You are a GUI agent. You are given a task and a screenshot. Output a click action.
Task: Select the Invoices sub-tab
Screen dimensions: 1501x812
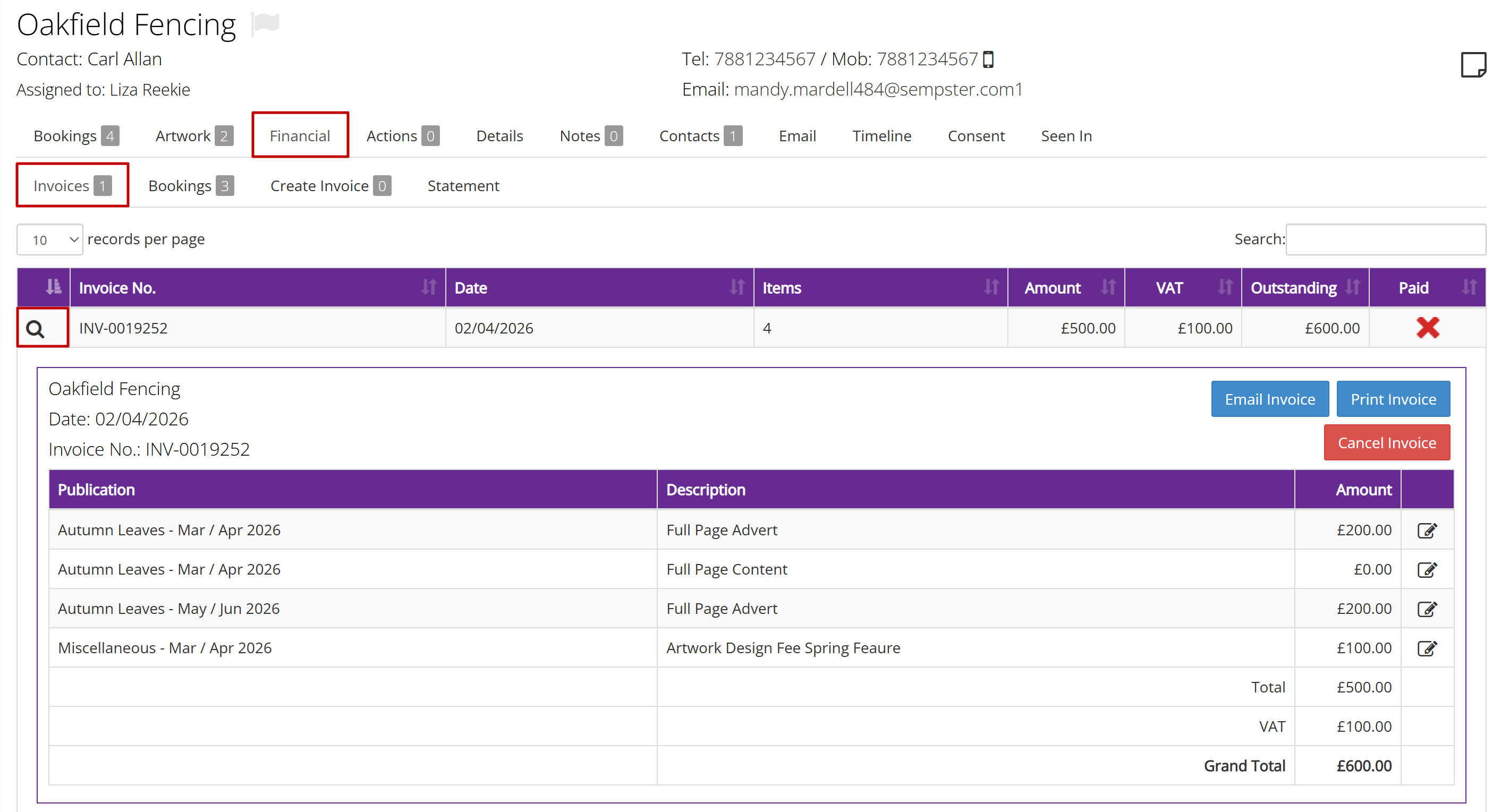point(72,185)
